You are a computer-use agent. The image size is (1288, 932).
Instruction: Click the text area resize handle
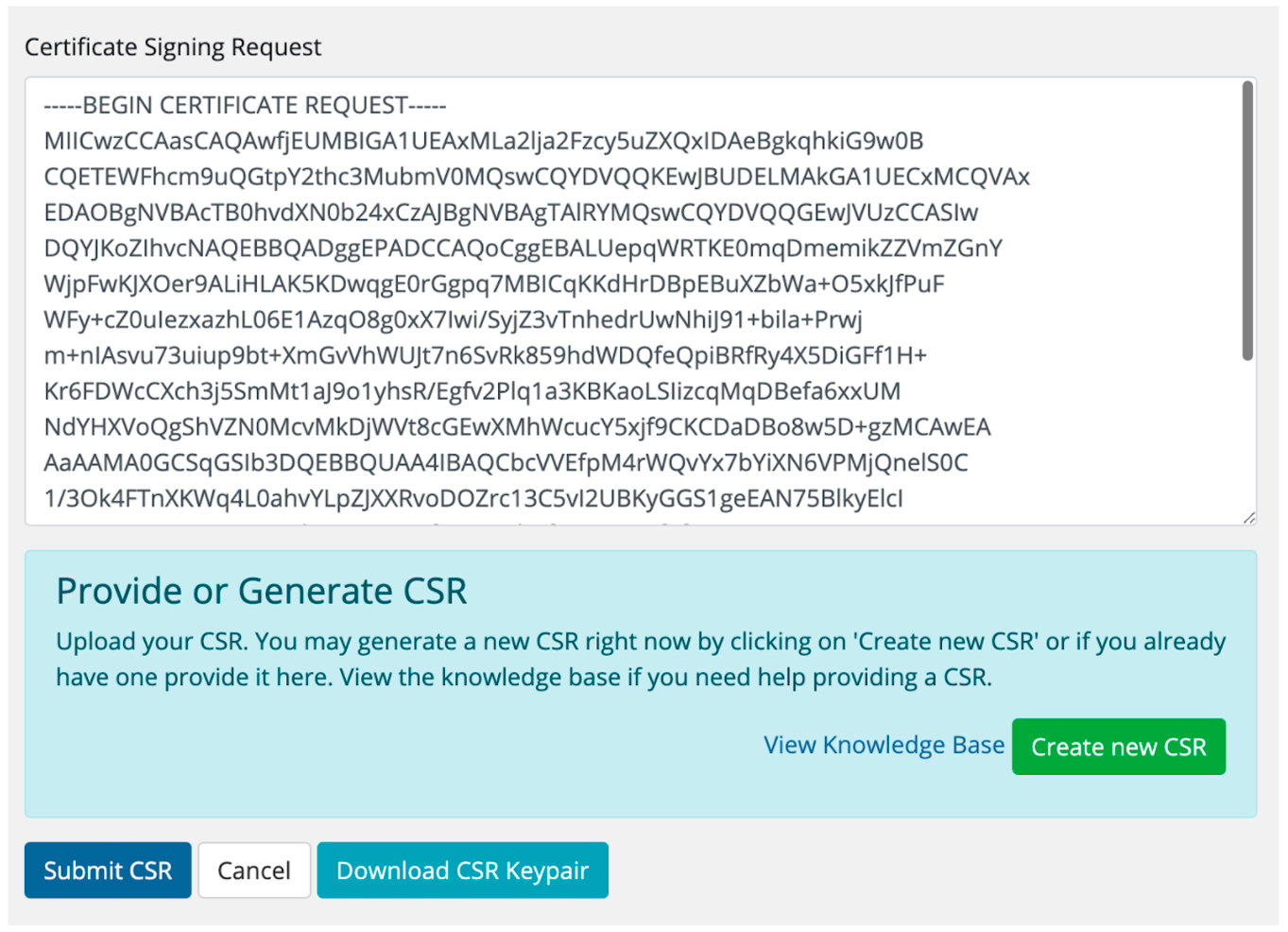pyautogui.click(x=1249, y=517)
